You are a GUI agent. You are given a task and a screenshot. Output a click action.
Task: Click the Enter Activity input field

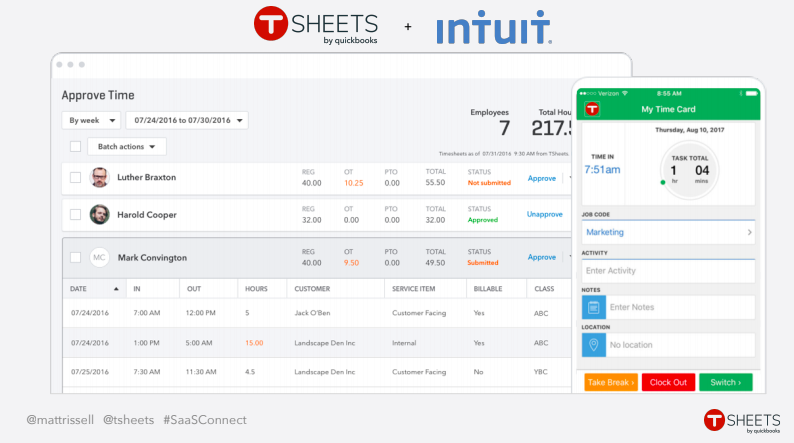(668, 270)
